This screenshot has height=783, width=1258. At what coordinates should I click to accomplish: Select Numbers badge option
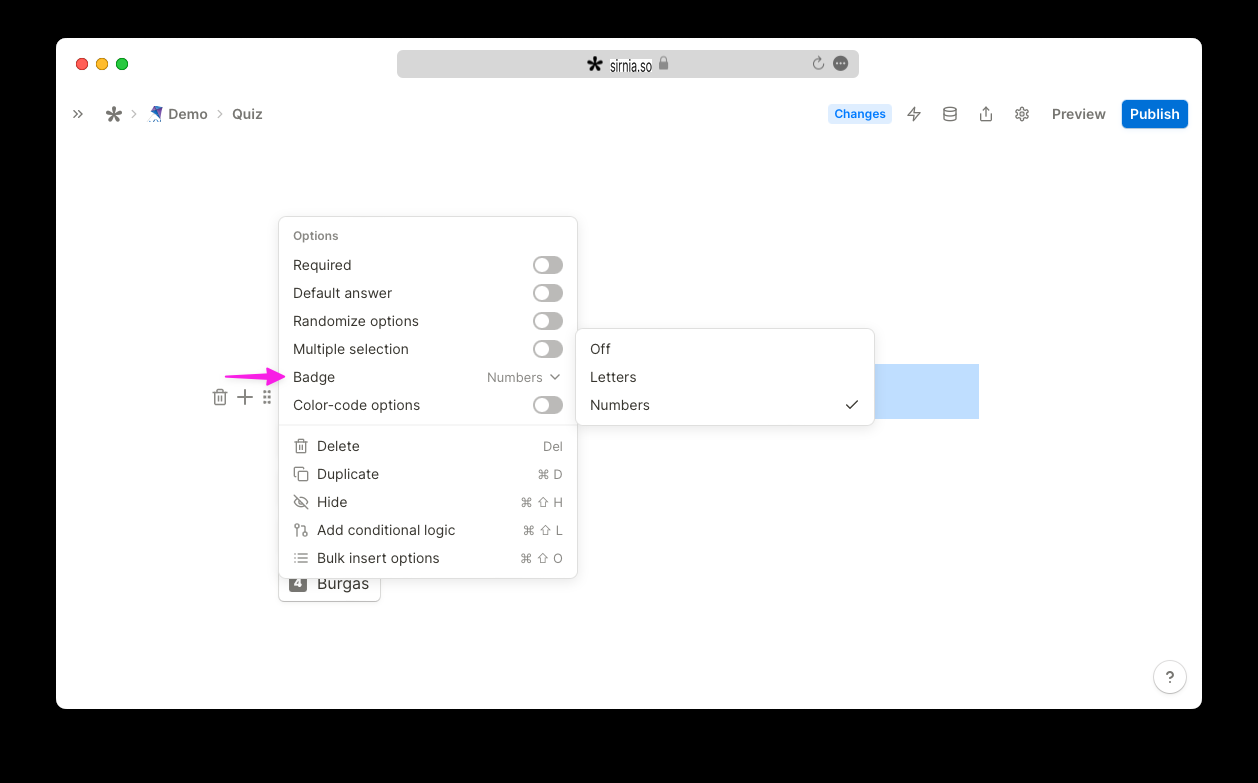click(725, 405)
